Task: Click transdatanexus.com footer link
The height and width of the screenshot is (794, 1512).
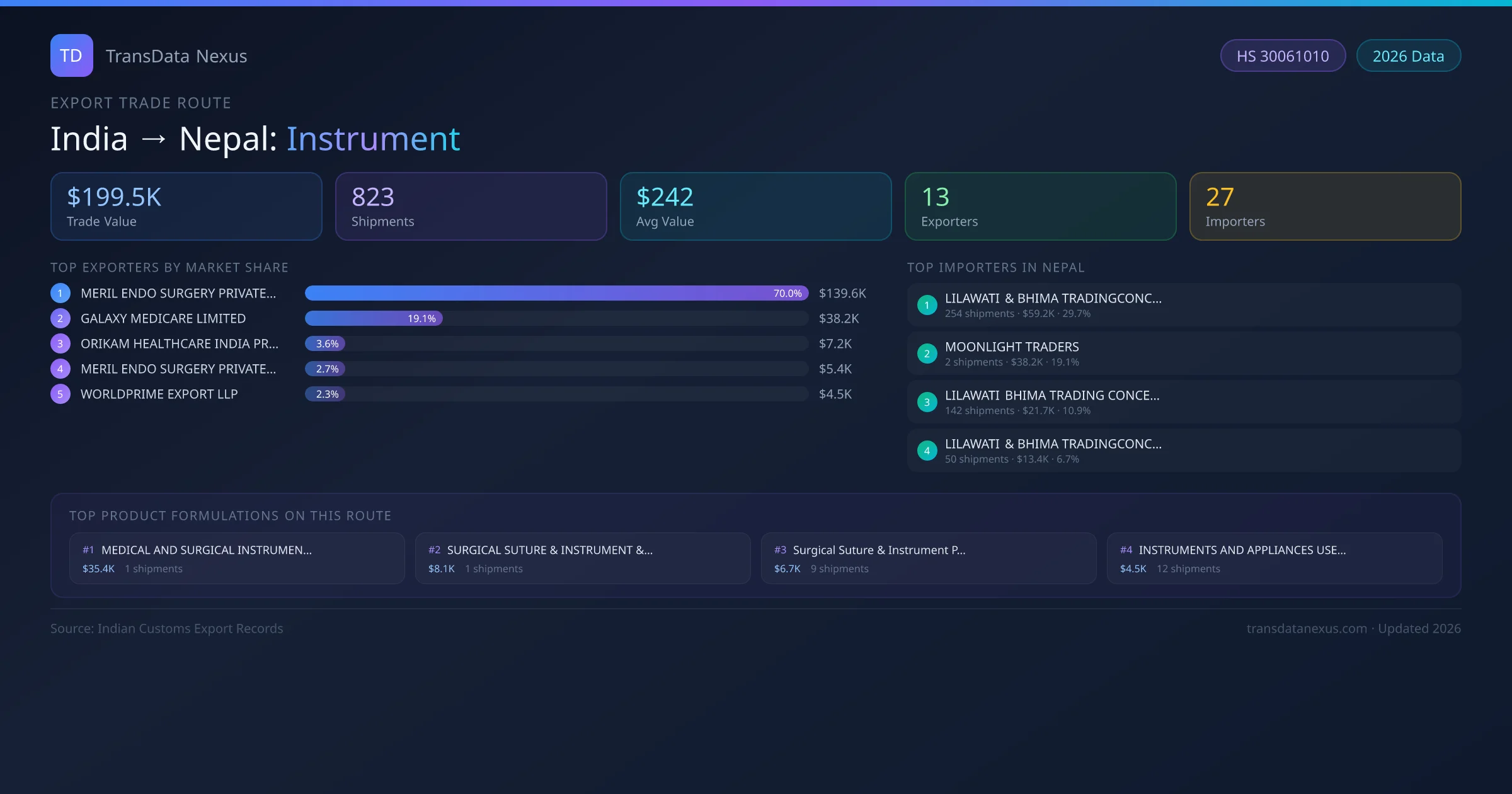Action: tap(1307, 628)
